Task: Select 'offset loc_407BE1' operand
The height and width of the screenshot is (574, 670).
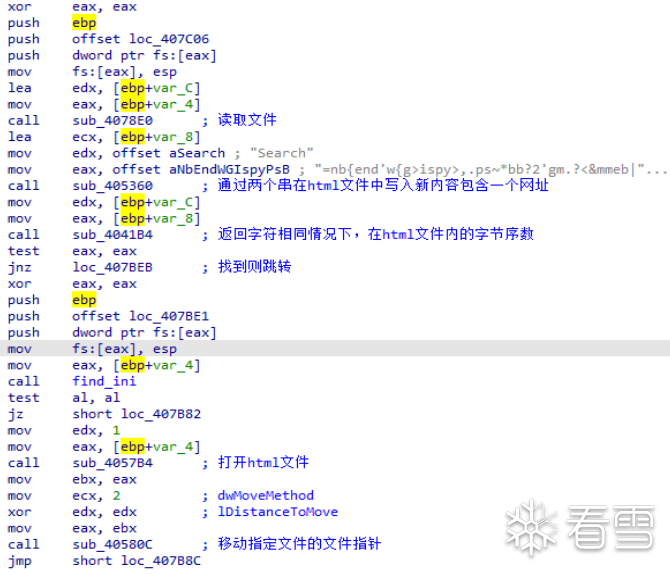Action: (141, 316)
